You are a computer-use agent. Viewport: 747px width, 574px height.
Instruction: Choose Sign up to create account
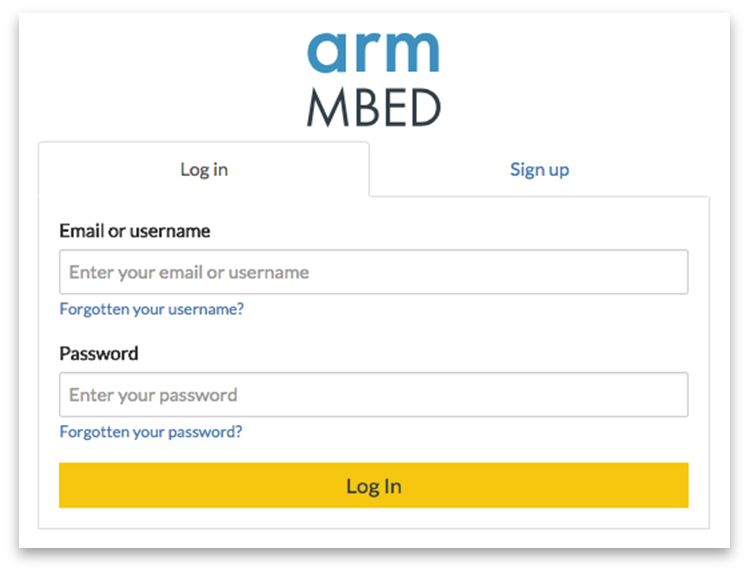(539, 169)
